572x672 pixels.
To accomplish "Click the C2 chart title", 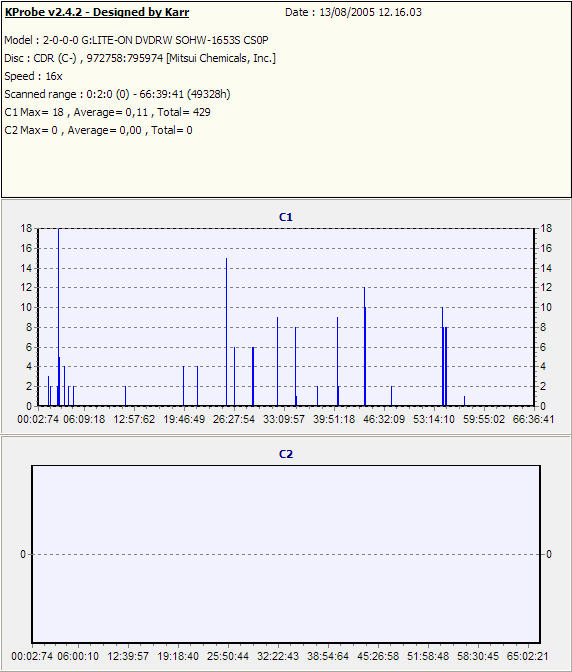I will 286,454.
